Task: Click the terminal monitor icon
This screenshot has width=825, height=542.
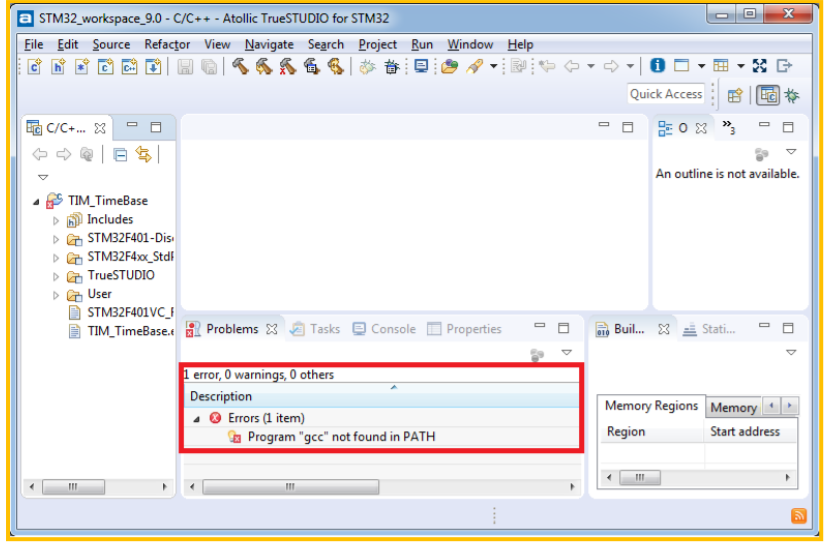Action: 421,66
